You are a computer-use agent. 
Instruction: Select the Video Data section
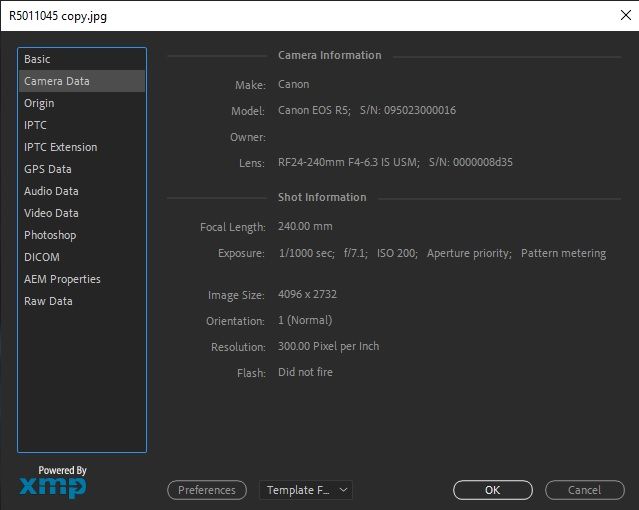tap(51, 213)
